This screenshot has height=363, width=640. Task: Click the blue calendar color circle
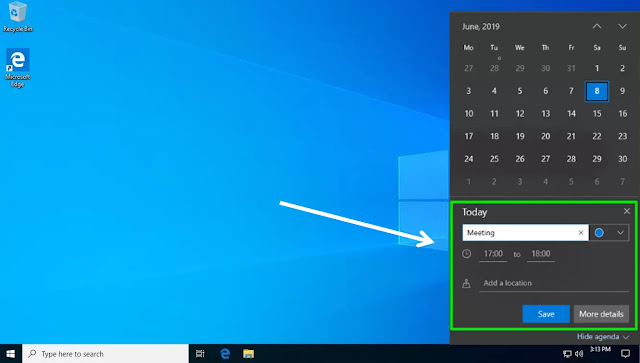click(x=599, y=233)
